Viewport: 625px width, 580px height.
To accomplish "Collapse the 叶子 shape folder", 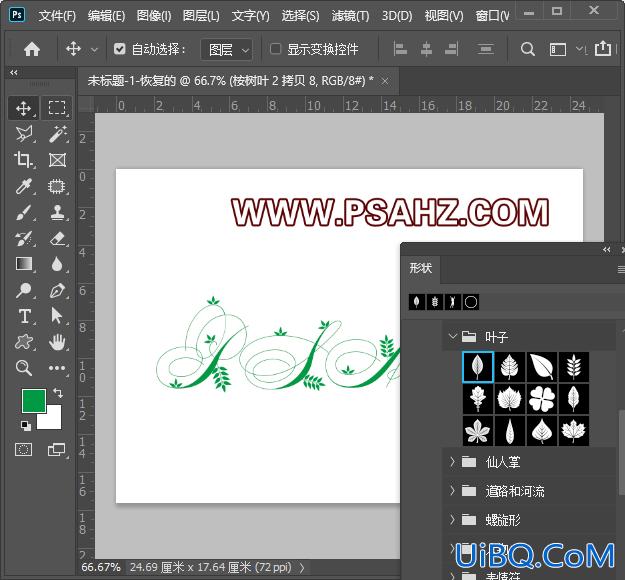I will pyautogui.click(x=453, y=336).
